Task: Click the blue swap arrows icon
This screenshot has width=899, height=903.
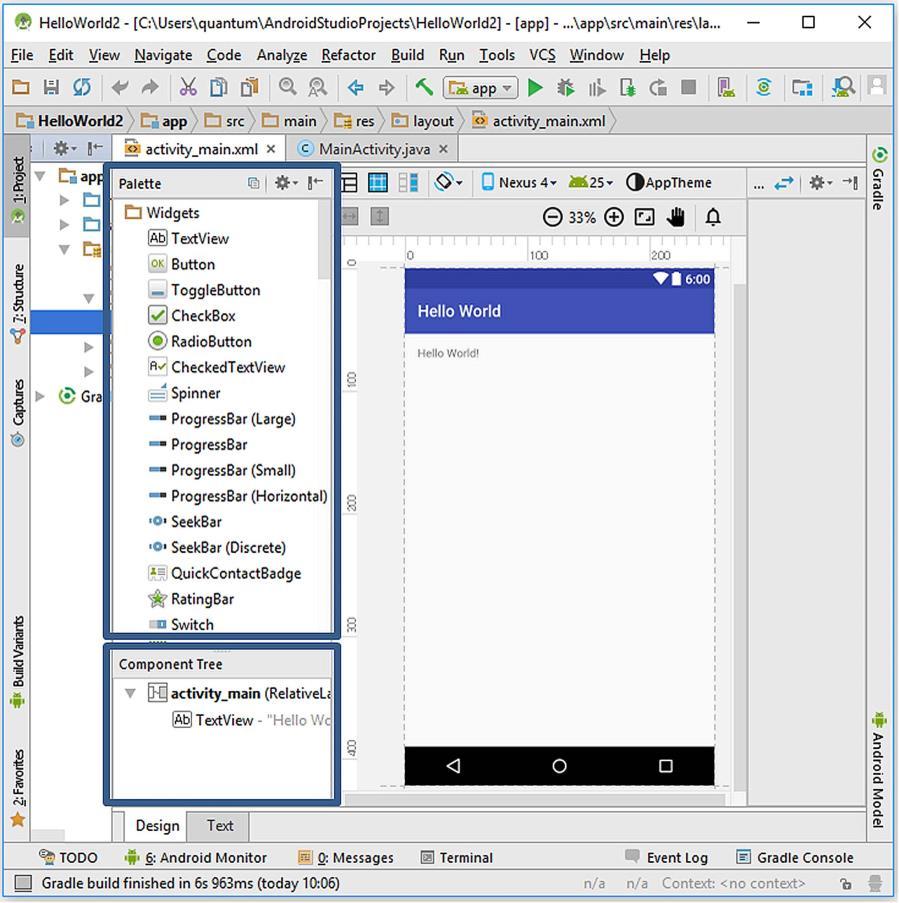Action: click(784, 183)
